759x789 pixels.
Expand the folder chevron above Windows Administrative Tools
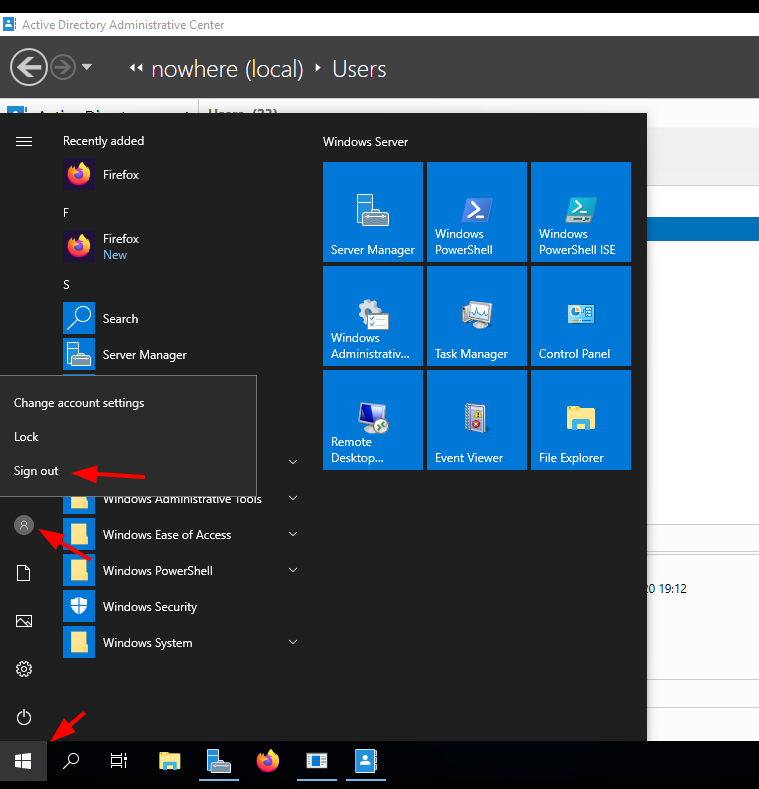point(293,462)
